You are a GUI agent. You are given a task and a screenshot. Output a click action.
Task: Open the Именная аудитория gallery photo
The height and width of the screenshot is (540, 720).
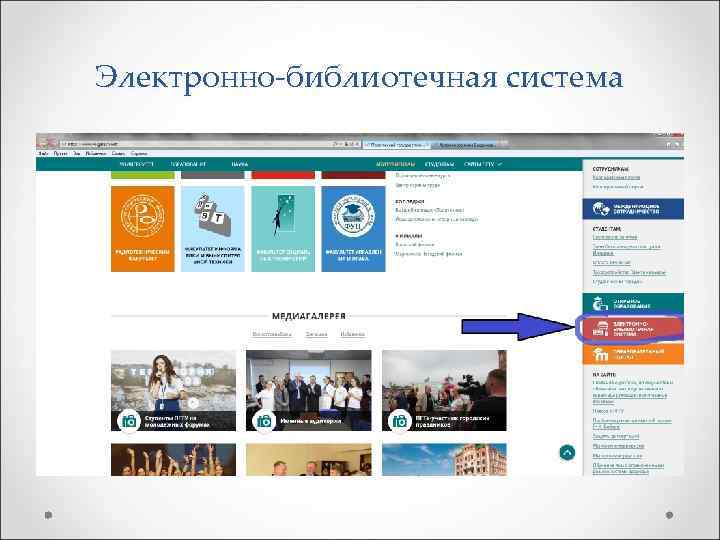(309, 390)
